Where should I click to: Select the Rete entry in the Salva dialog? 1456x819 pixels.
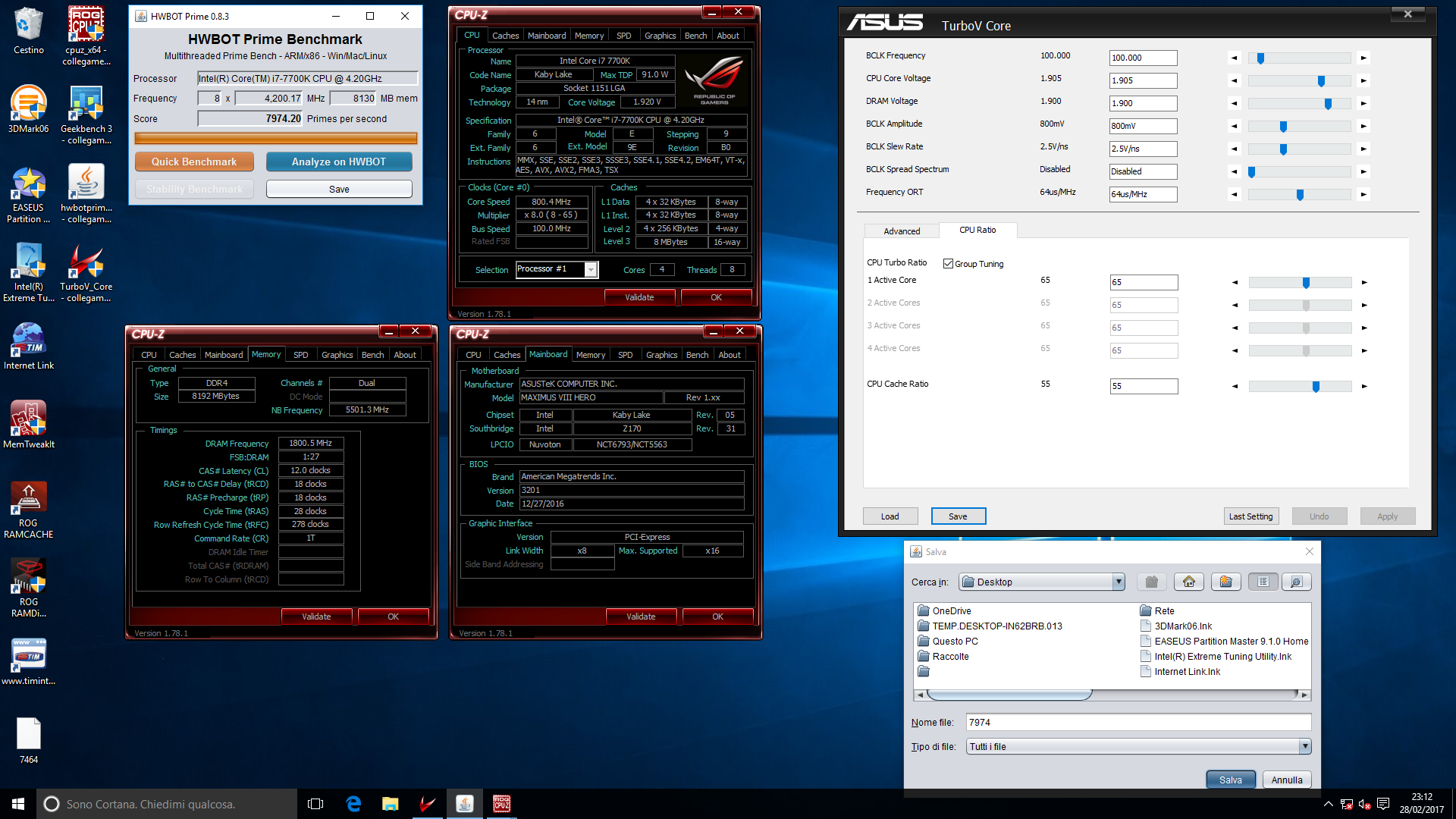tap(1157, 610)
